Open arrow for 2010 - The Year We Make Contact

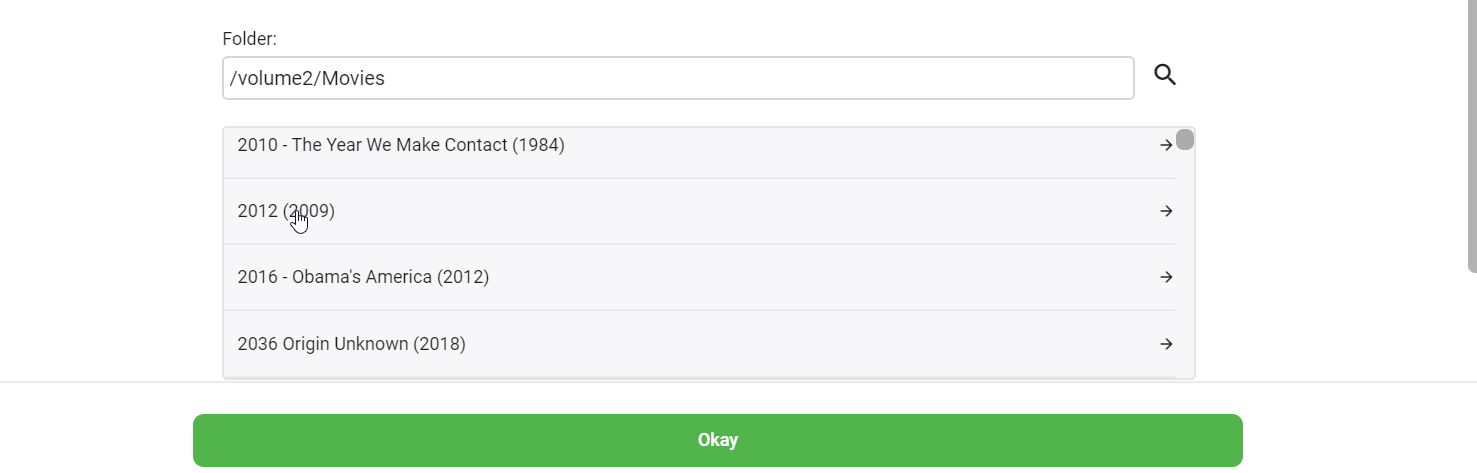tap(1166, 145)
